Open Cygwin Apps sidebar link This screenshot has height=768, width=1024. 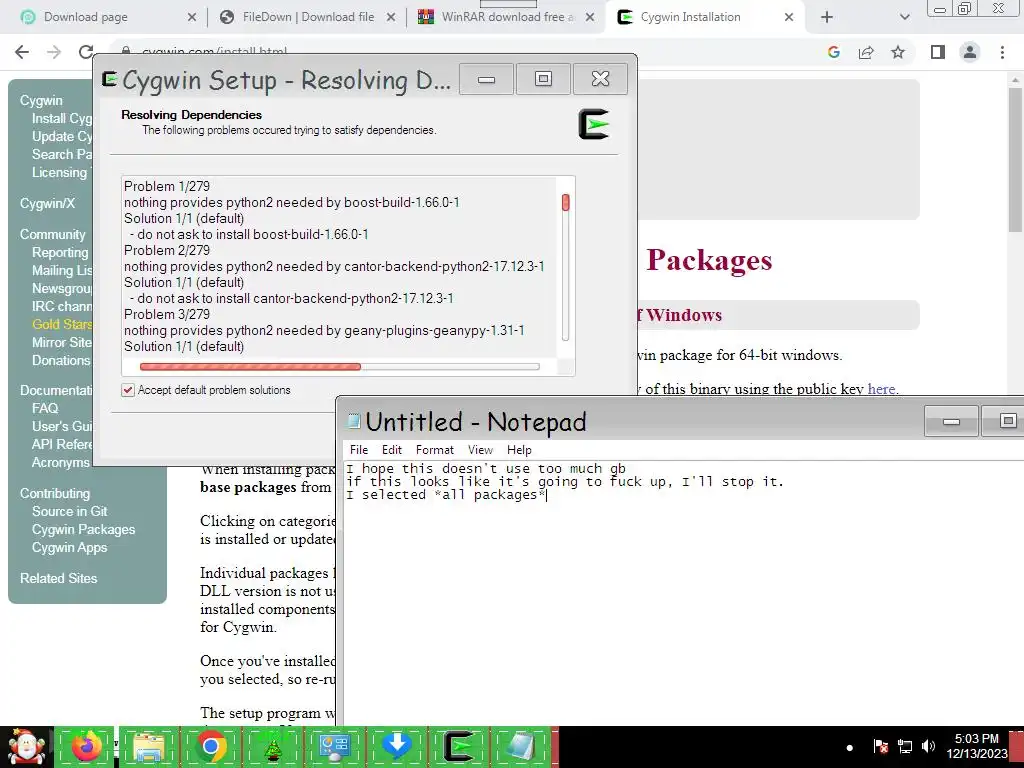tap(69, 548)
